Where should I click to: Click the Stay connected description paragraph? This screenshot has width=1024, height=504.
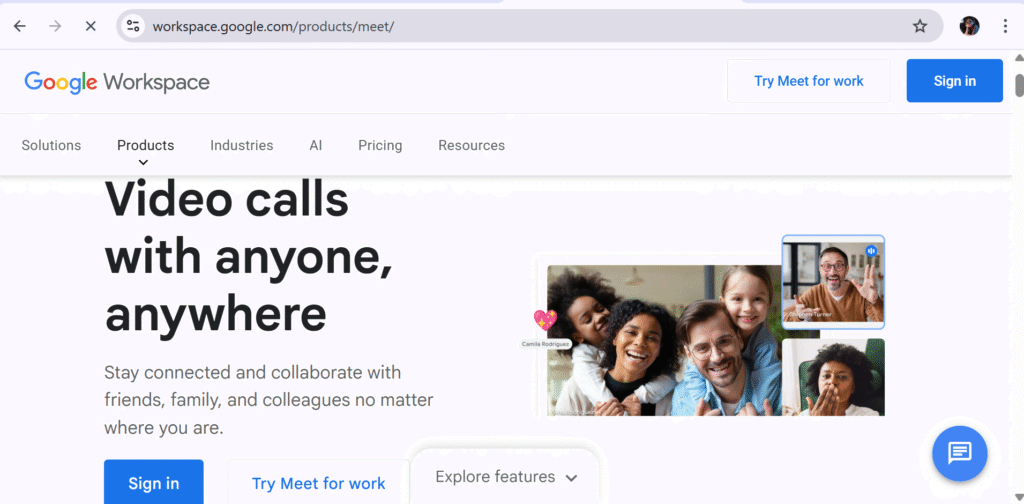click(x=268, y=400)
